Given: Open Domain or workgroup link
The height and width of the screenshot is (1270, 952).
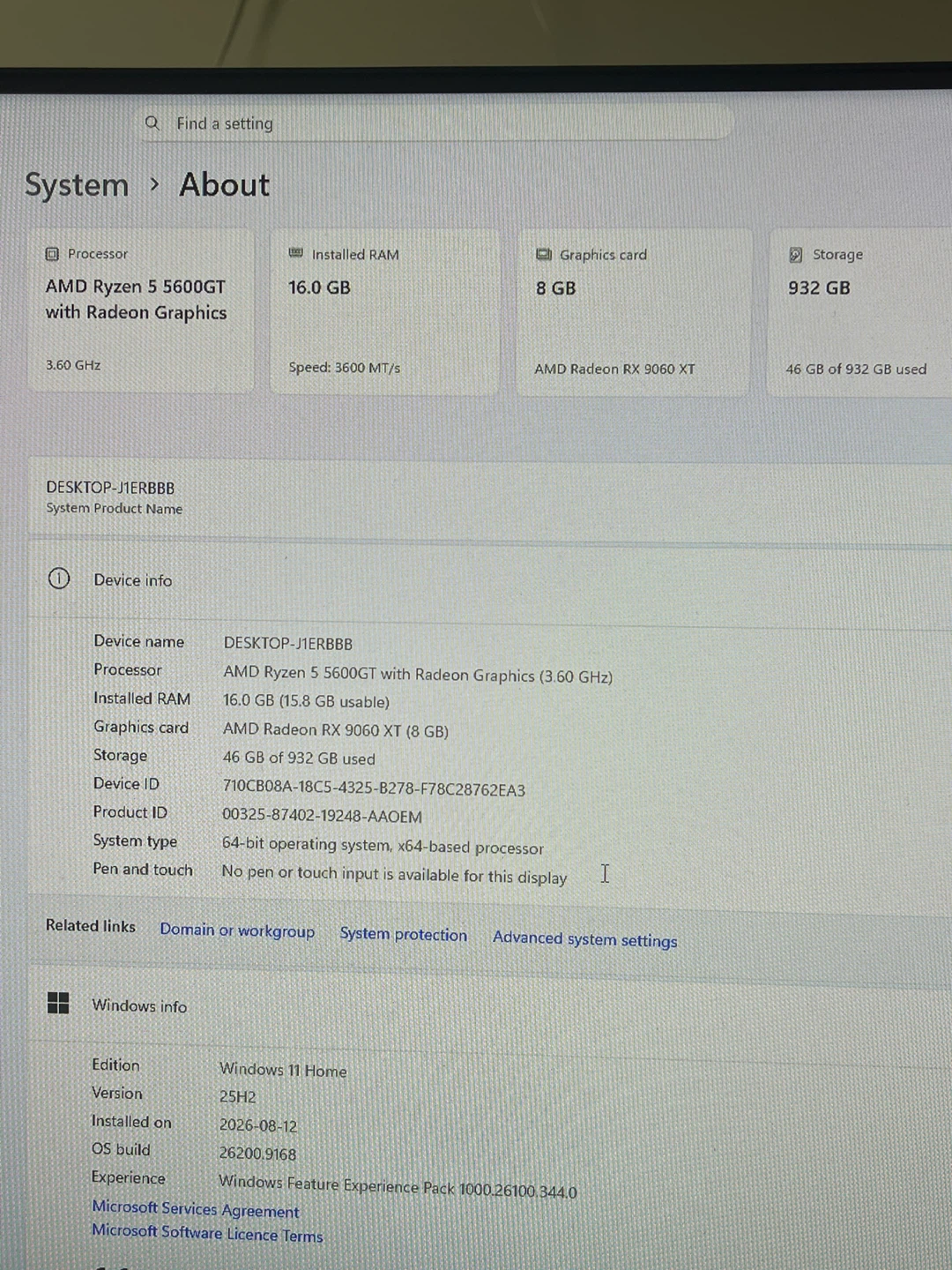Looking at the screenshot, I should click(237, 930).
